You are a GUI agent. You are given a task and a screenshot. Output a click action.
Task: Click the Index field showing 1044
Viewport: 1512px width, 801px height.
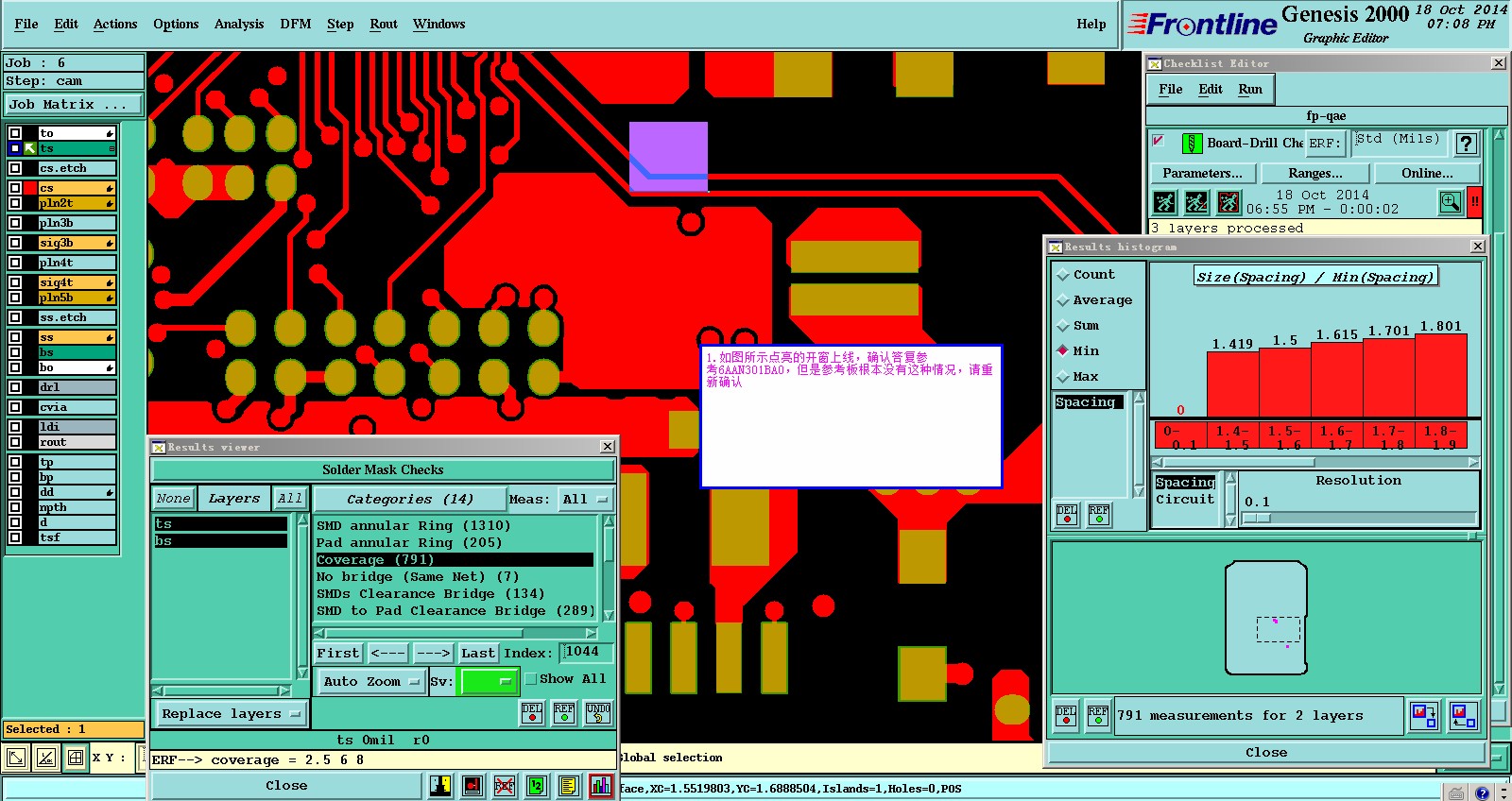pos(586,652)
